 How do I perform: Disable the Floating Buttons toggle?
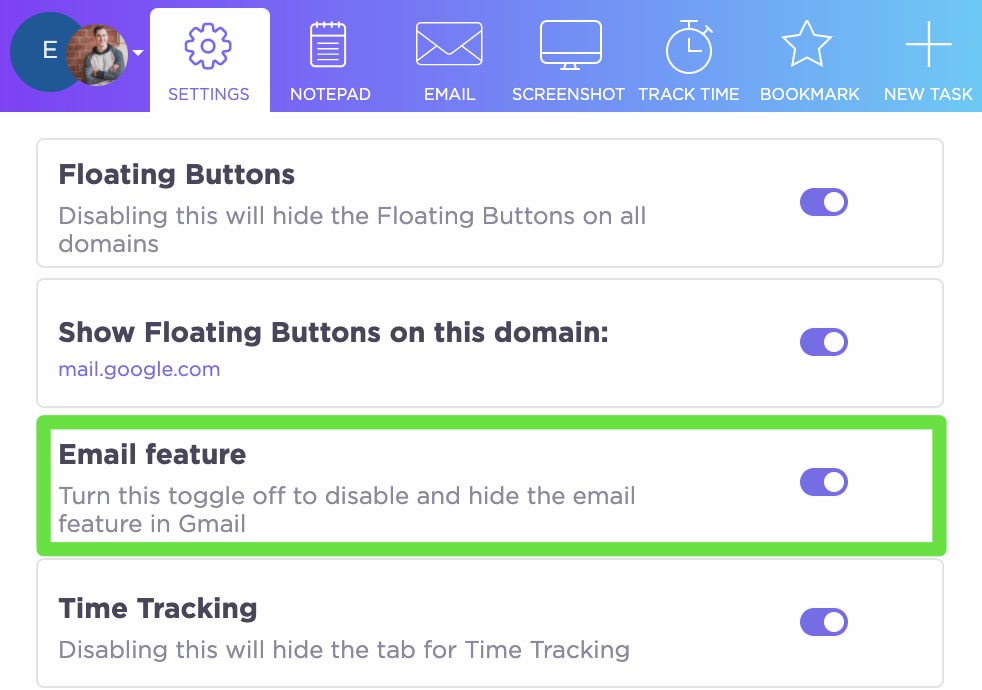point(824,202)
